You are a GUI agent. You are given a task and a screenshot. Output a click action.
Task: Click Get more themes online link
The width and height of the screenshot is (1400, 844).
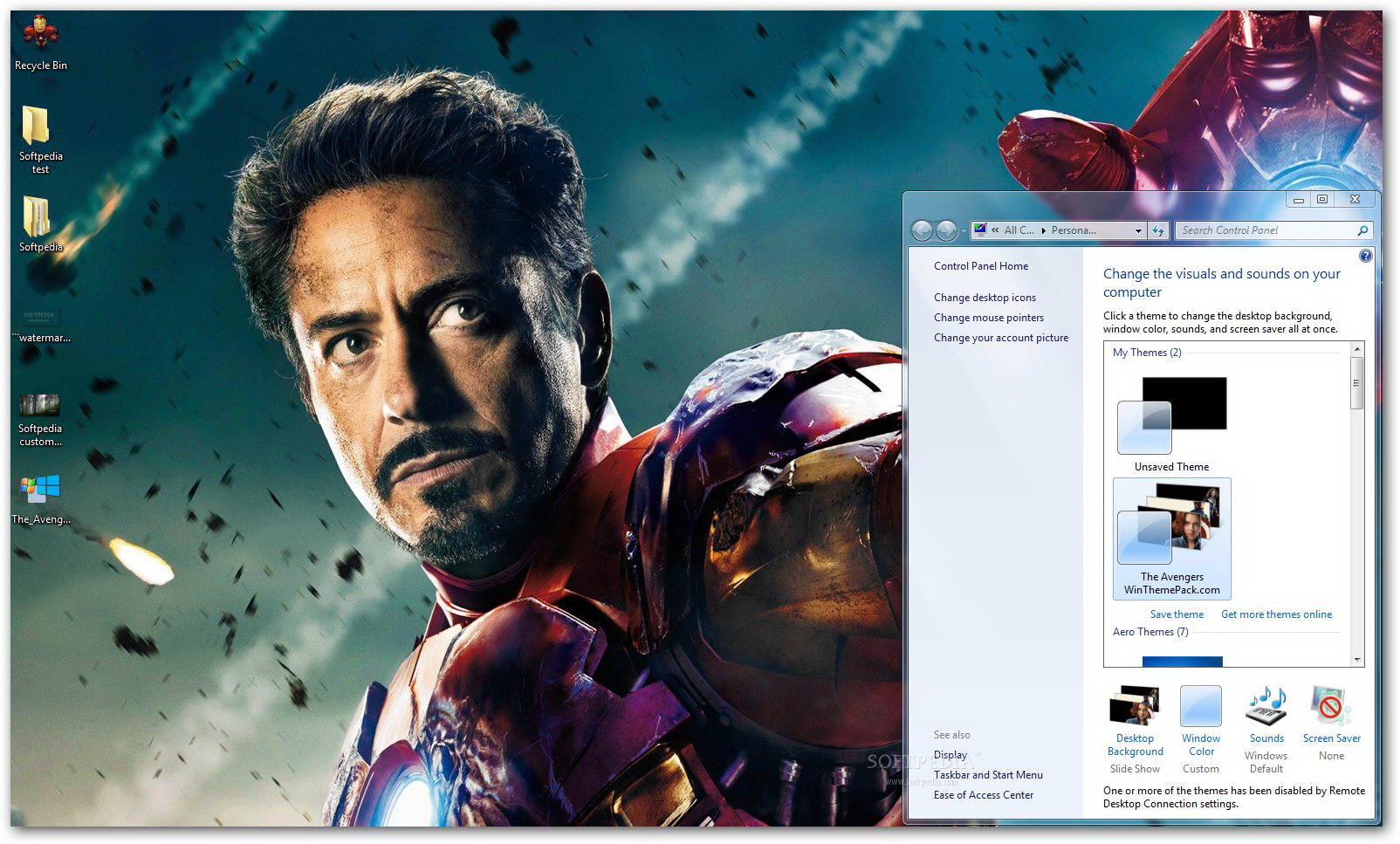[x=1276, y=614]
